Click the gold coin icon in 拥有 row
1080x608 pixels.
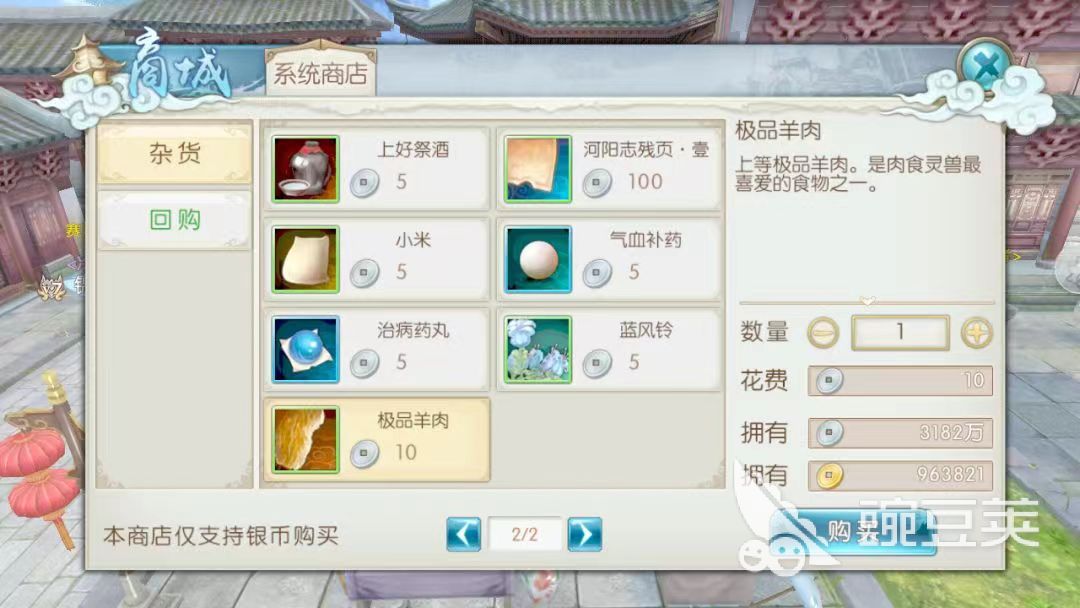pos(829,475)
